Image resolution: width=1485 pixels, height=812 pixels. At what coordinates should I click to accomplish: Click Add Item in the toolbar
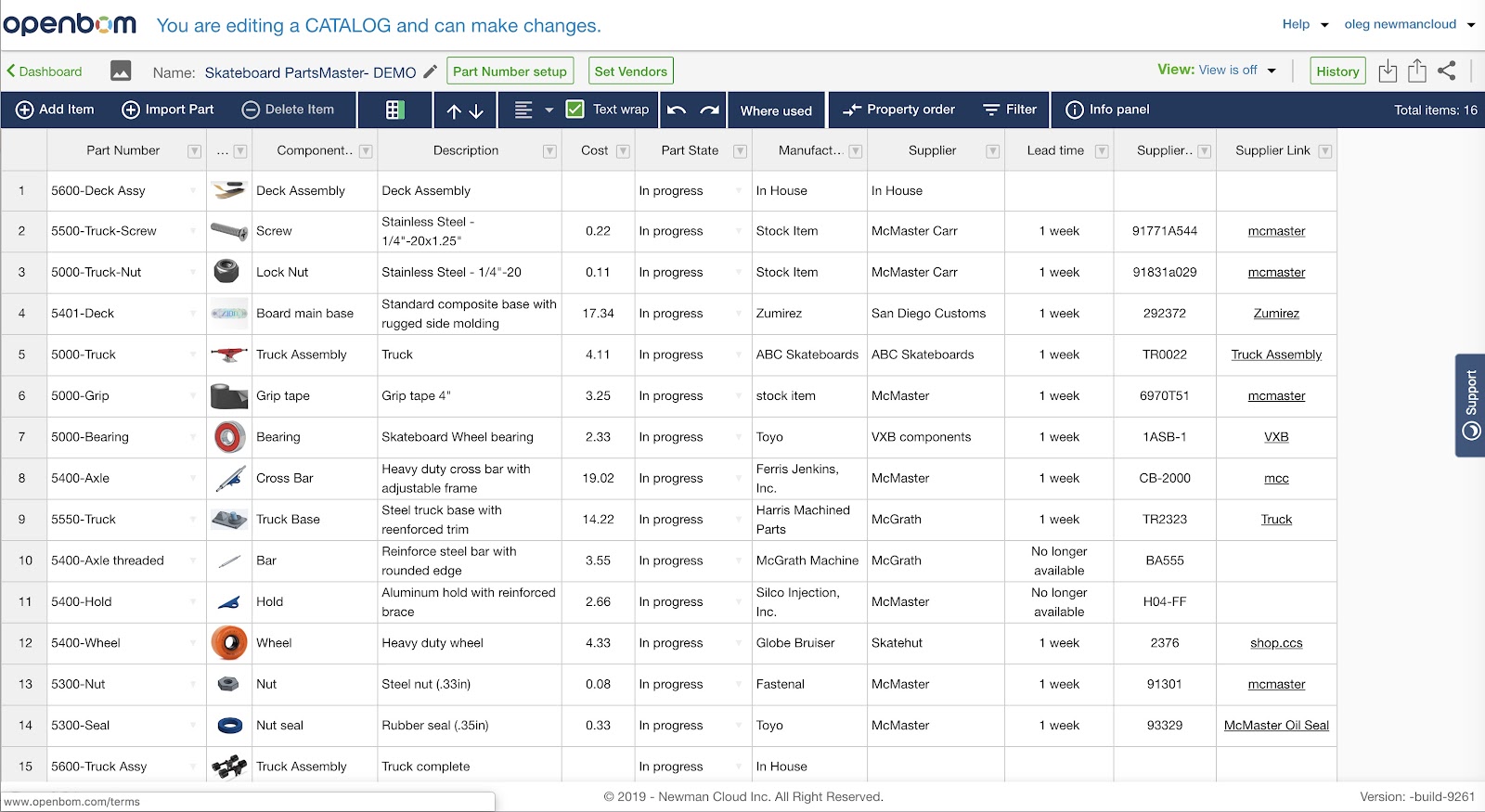click(x=56, y=110)
